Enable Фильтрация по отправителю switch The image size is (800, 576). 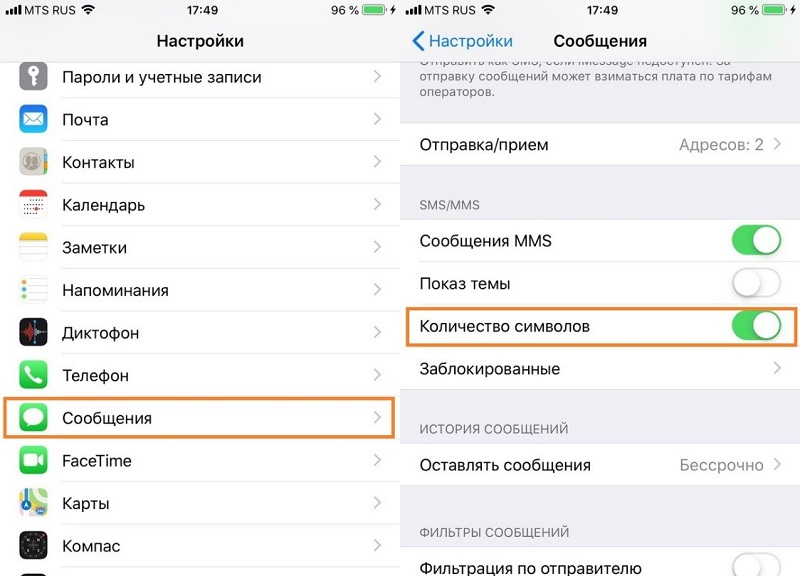(755, 565)
